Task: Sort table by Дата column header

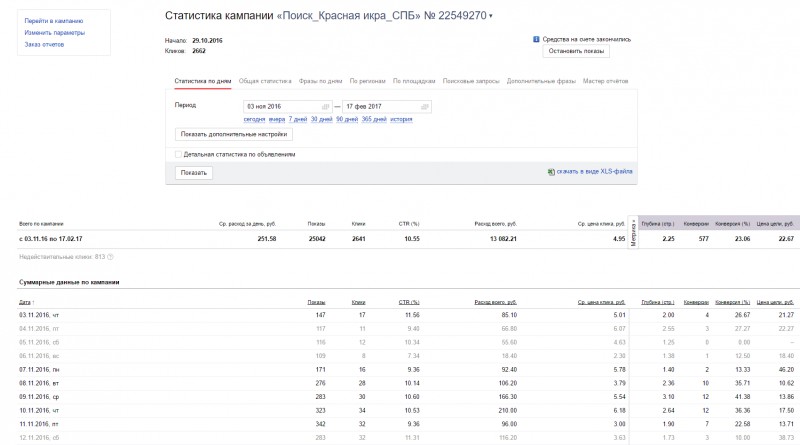Action: (x=27, y=302)
